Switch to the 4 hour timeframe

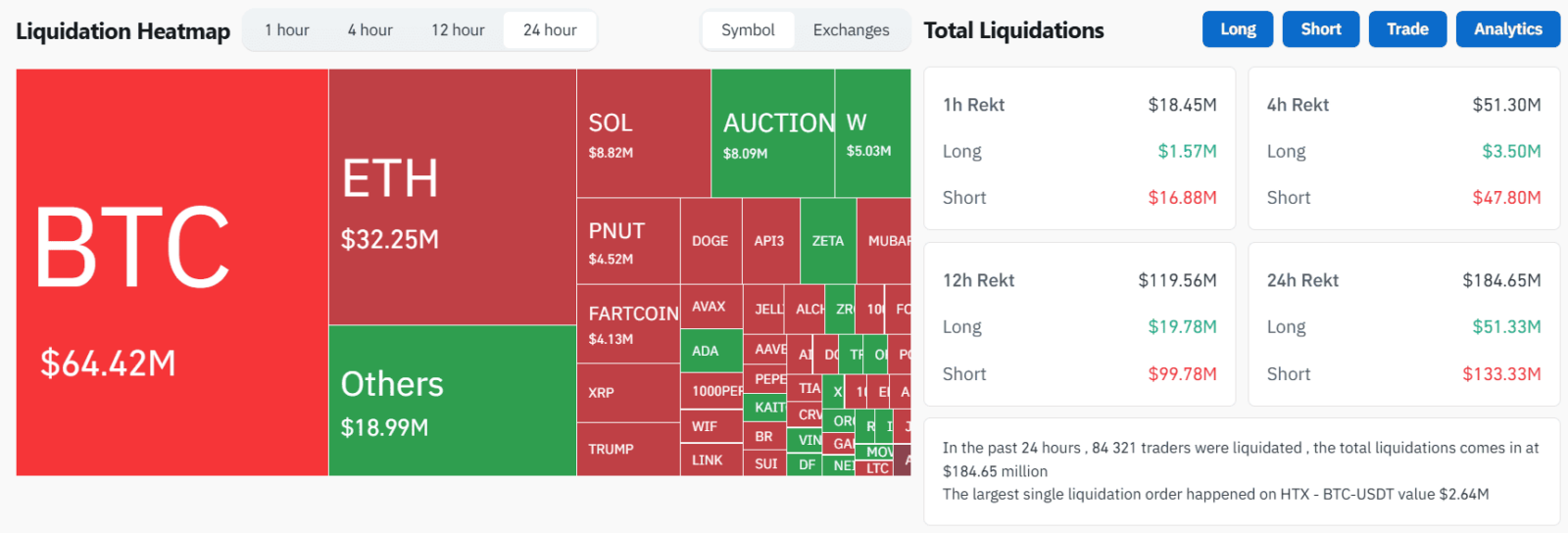[x=370, y=30]
